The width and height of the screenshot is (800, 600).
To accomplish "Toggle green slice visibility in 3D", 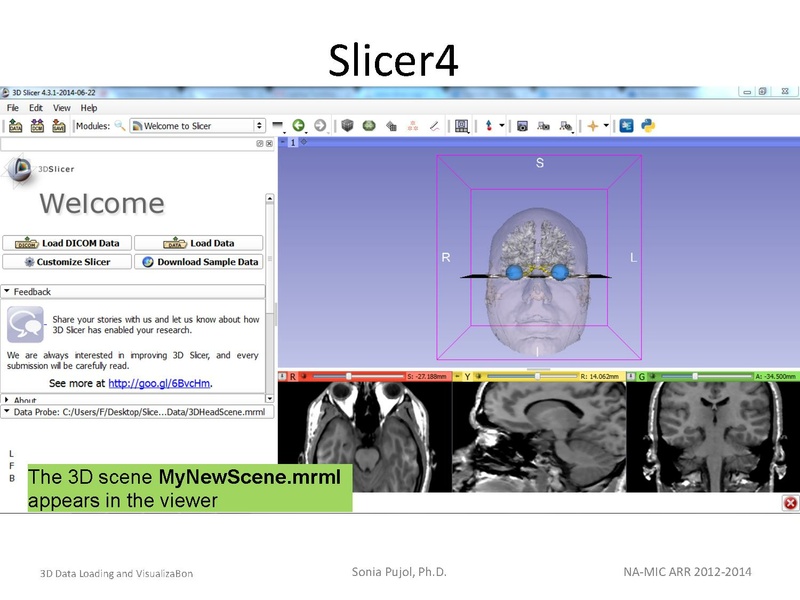I will pyautogui.click(x=652, y=377).
